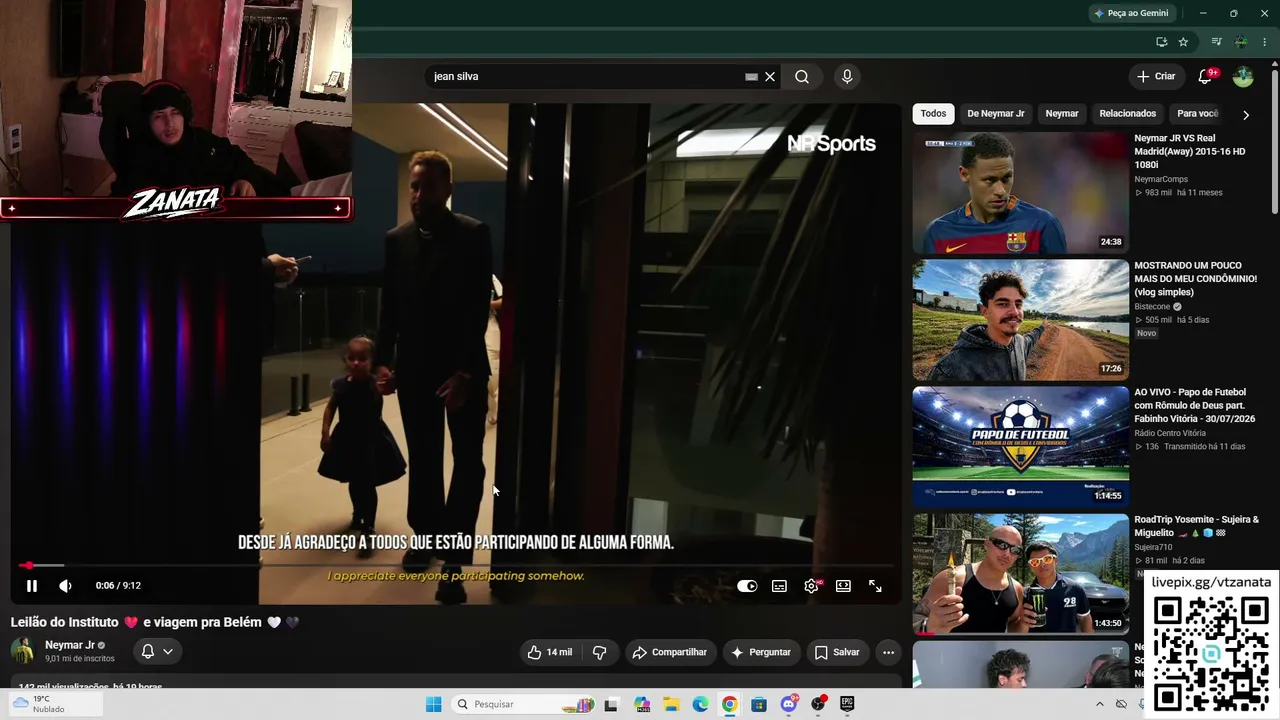Submit search with the magnifier button
The width and height of the screenshot is (1280, 720).
click(802, 77)
